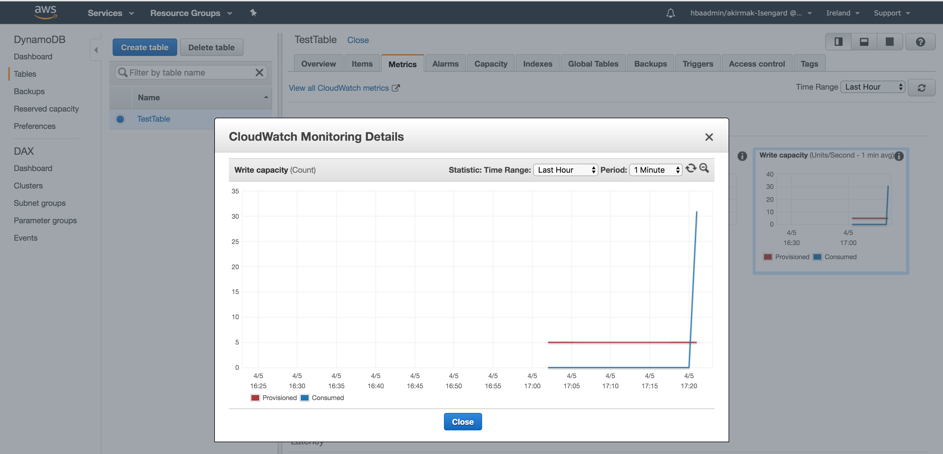Clear the table name filter X
Viewport: 943px width, 454px height.
click(x=259, y=72)
